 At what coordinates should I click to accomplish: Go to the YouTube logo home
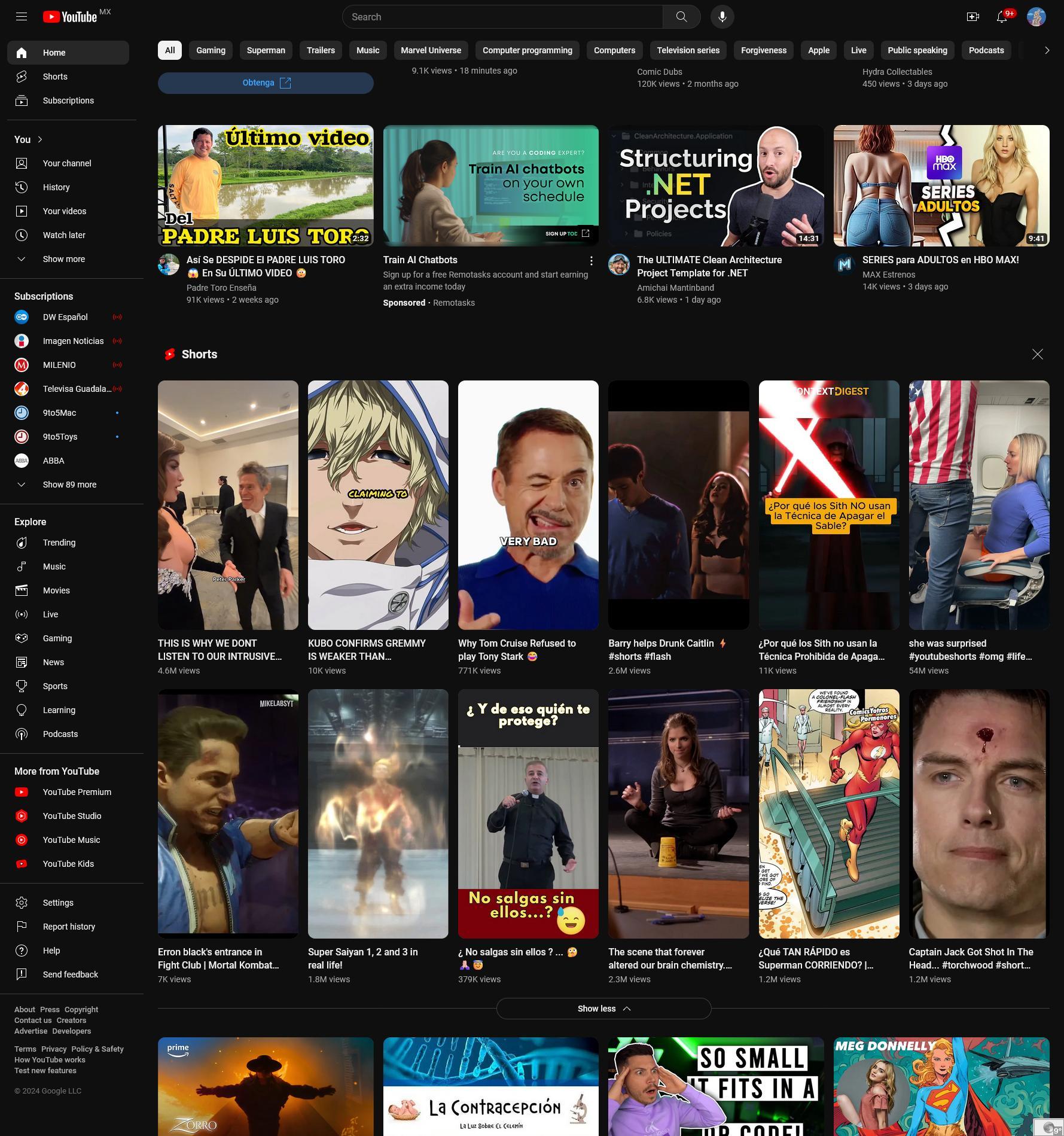pyautogui.click(x=71, y=17)
